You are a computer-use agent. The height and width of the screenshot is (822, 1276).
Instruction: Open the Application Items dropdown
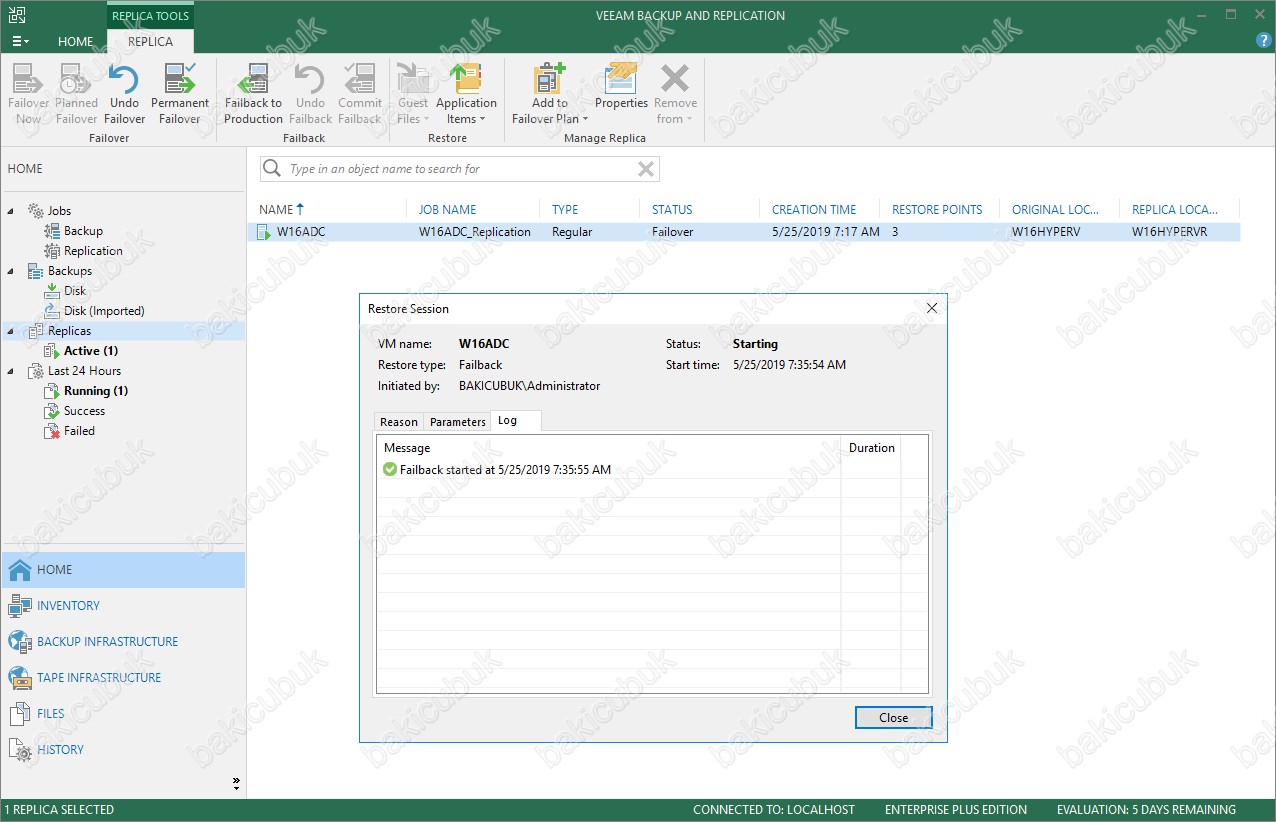[466, 94]
